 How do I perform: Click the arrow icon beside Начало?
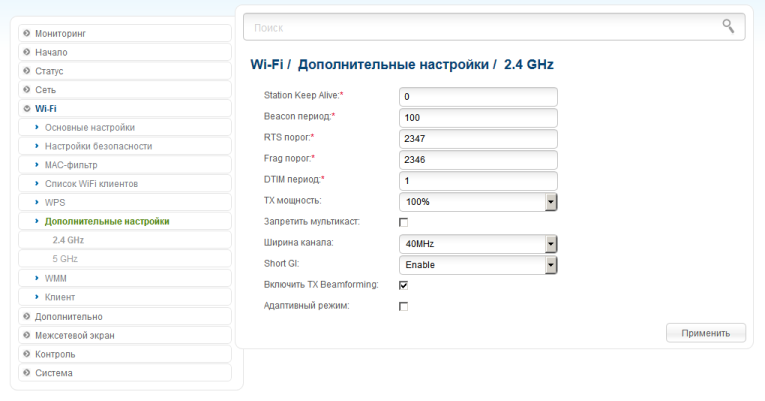point(27,52)
